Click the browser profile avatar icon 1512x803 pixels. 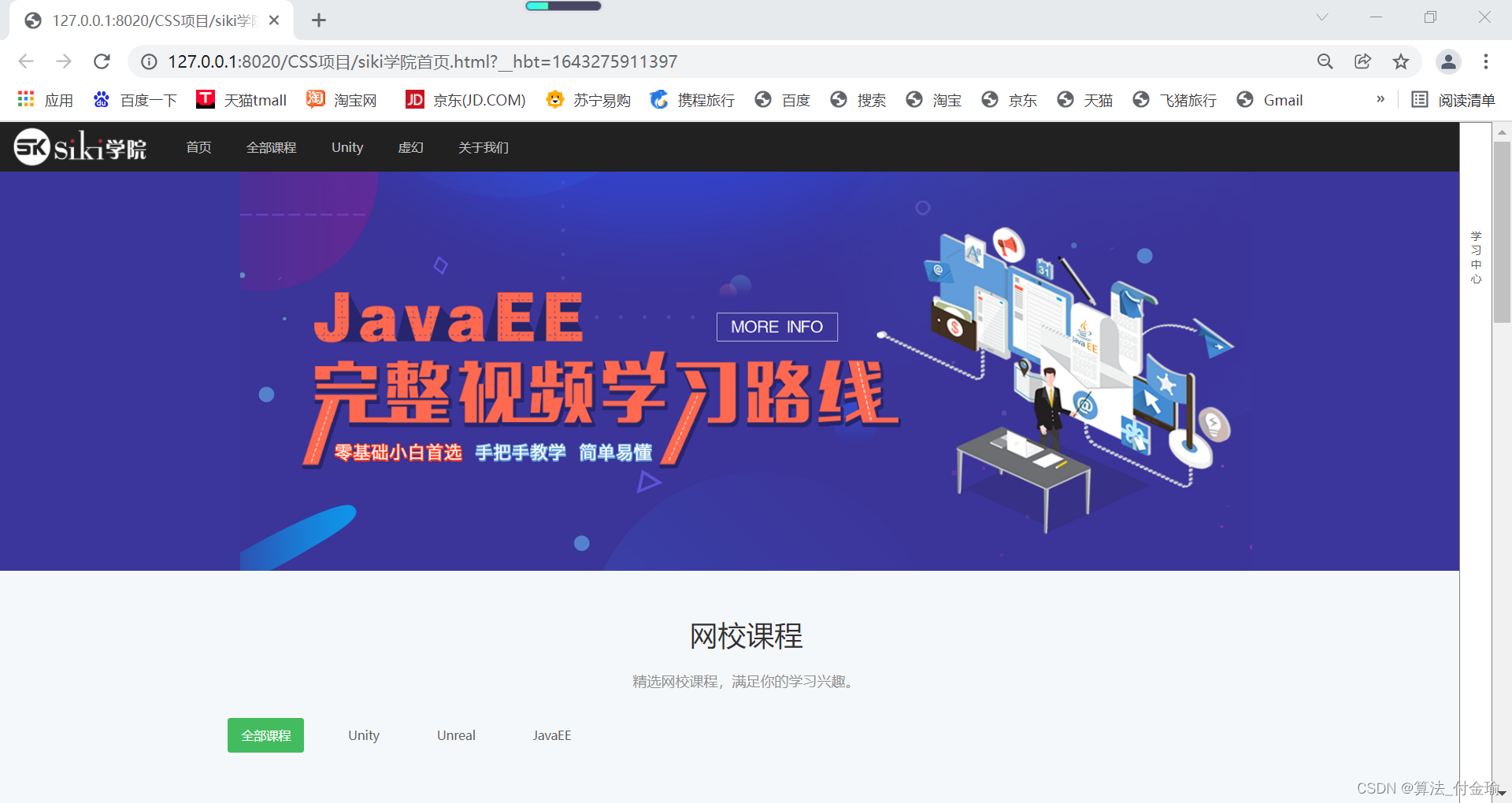[1448, 61]
